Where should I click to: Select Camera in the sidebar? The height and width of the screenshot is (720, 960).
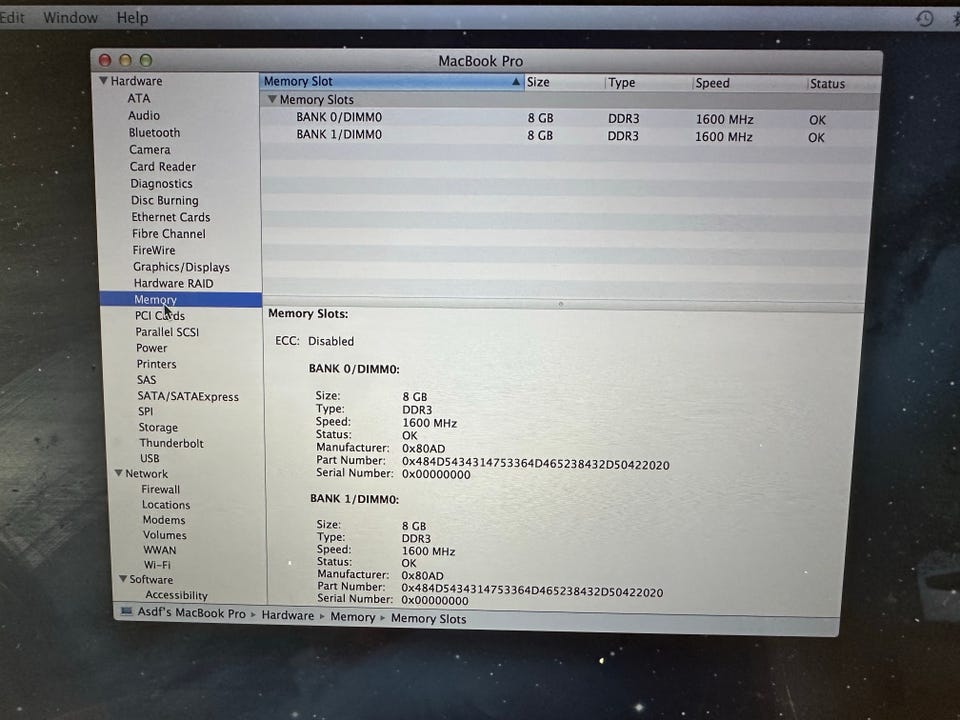pos(149,149)
